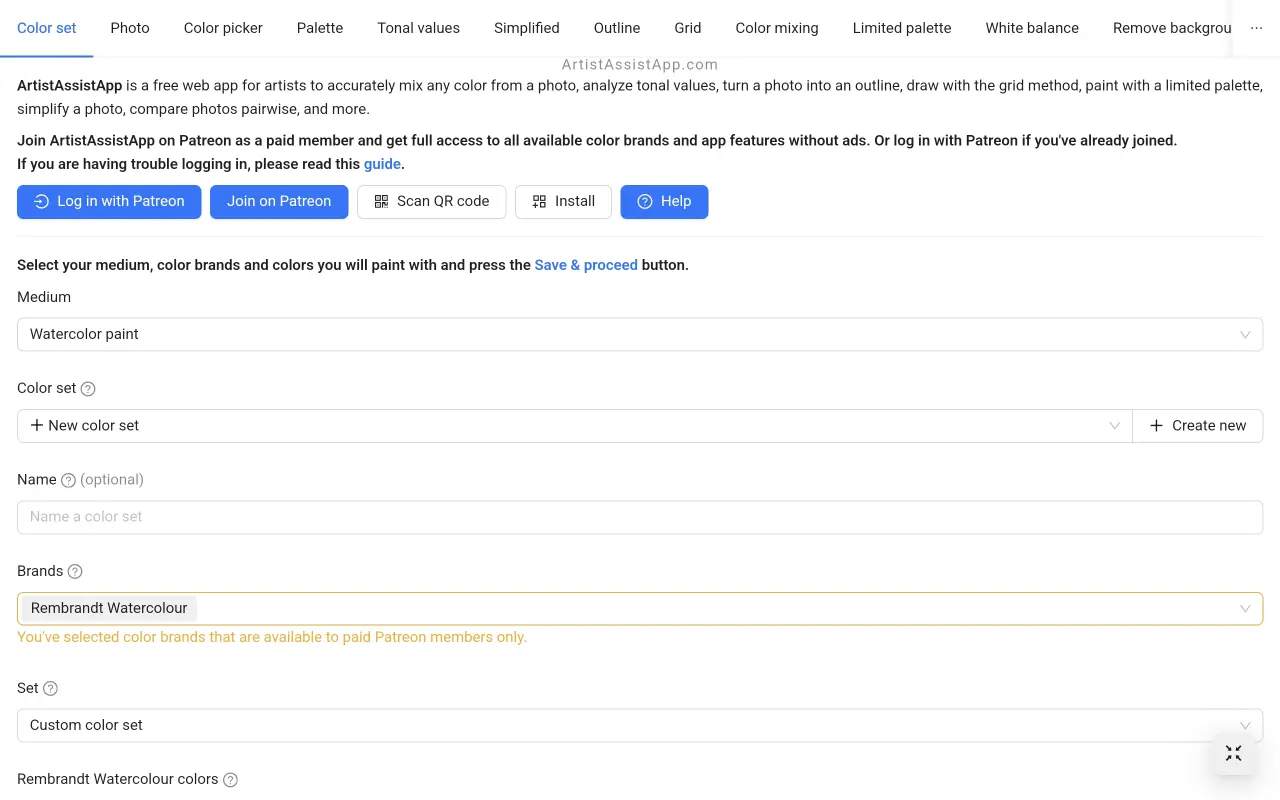Screen dimensions: 1280x800
Task: Expand the Brands selector with Rembrandt Watercolour
Action: (640, 609)
